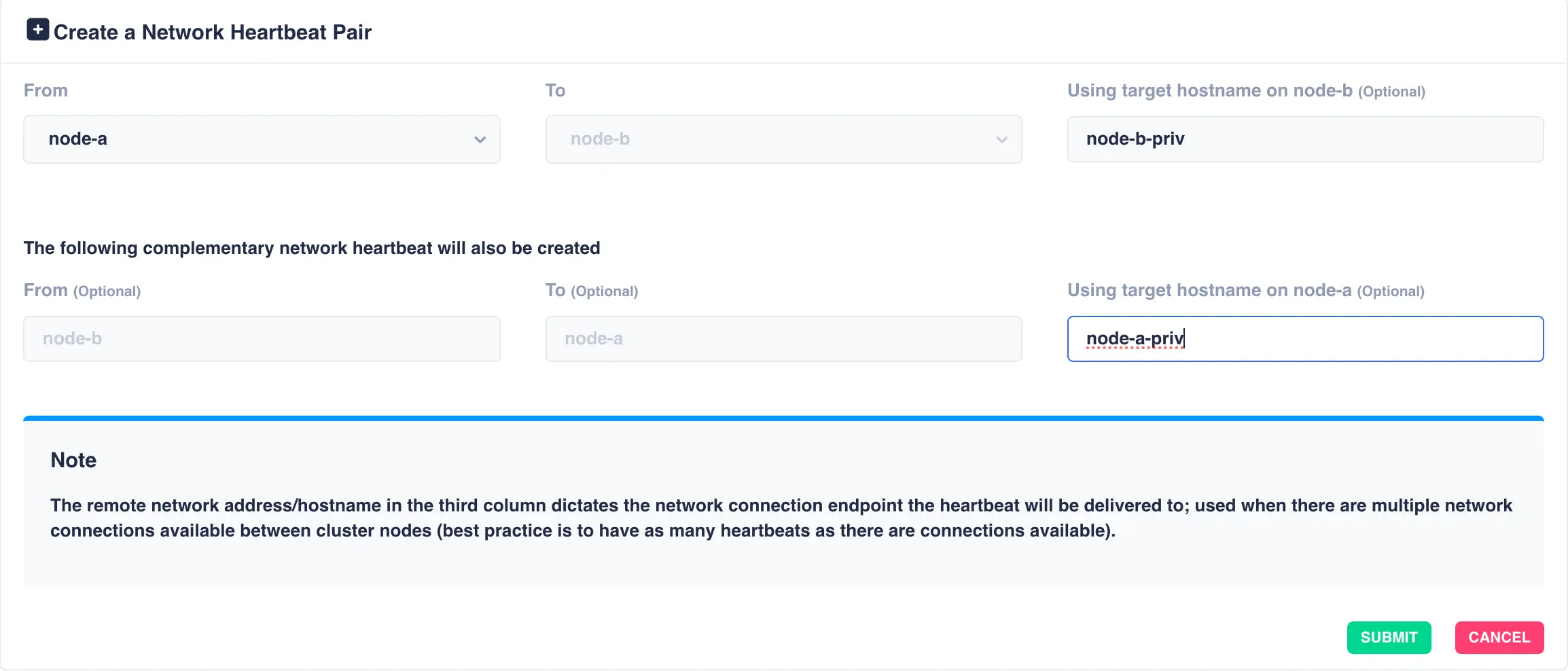
Task: Click the optional 'From' field with node-b placeholder
Action: pyautogui.click(x=262, y=338)
